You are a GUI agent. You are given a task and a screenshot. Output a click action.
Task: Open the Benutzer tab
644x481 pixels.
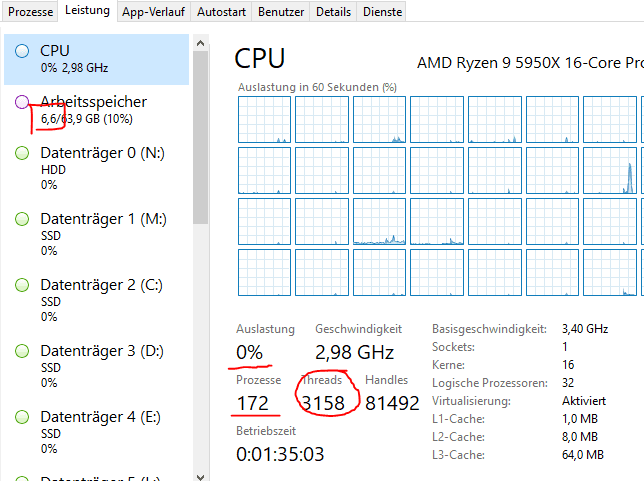click(x=281, y=12)
